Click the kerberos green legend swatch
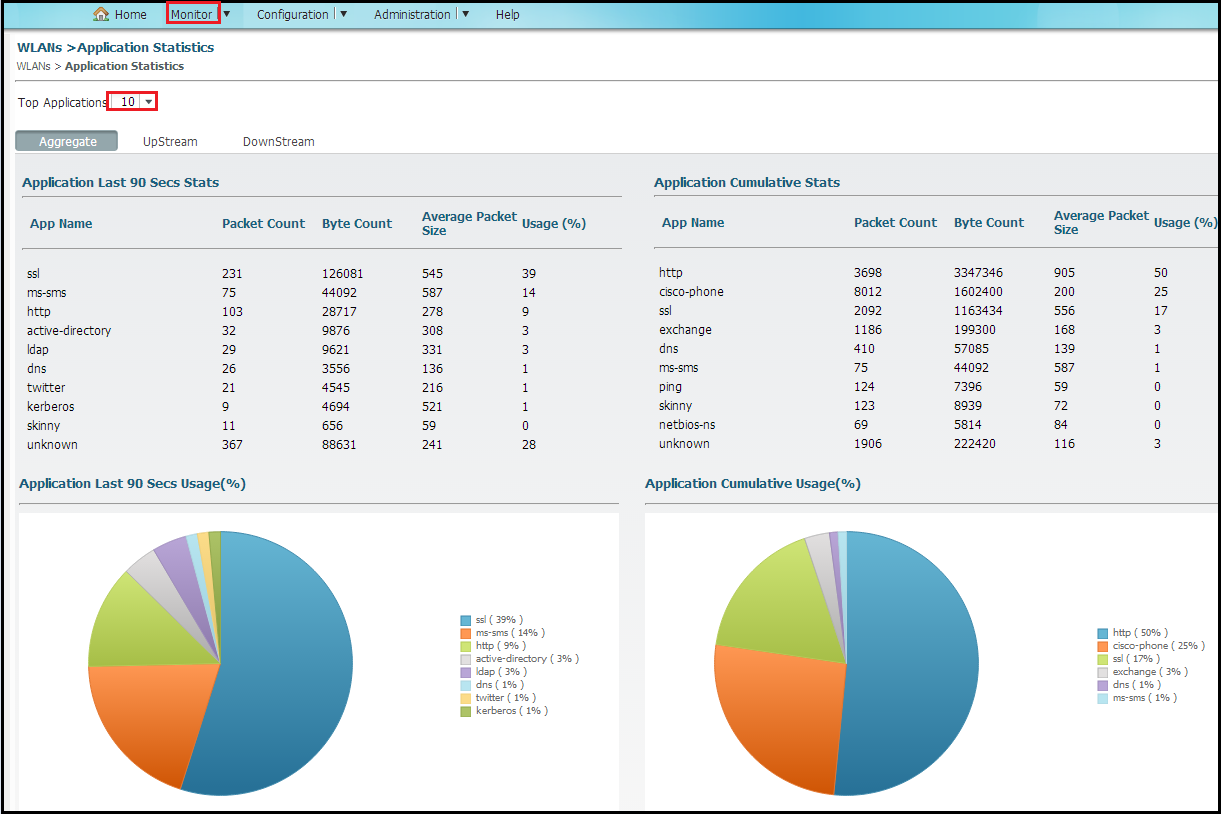Image resolution: width=1221 pixels, height=814 pixels. point(465,711)
